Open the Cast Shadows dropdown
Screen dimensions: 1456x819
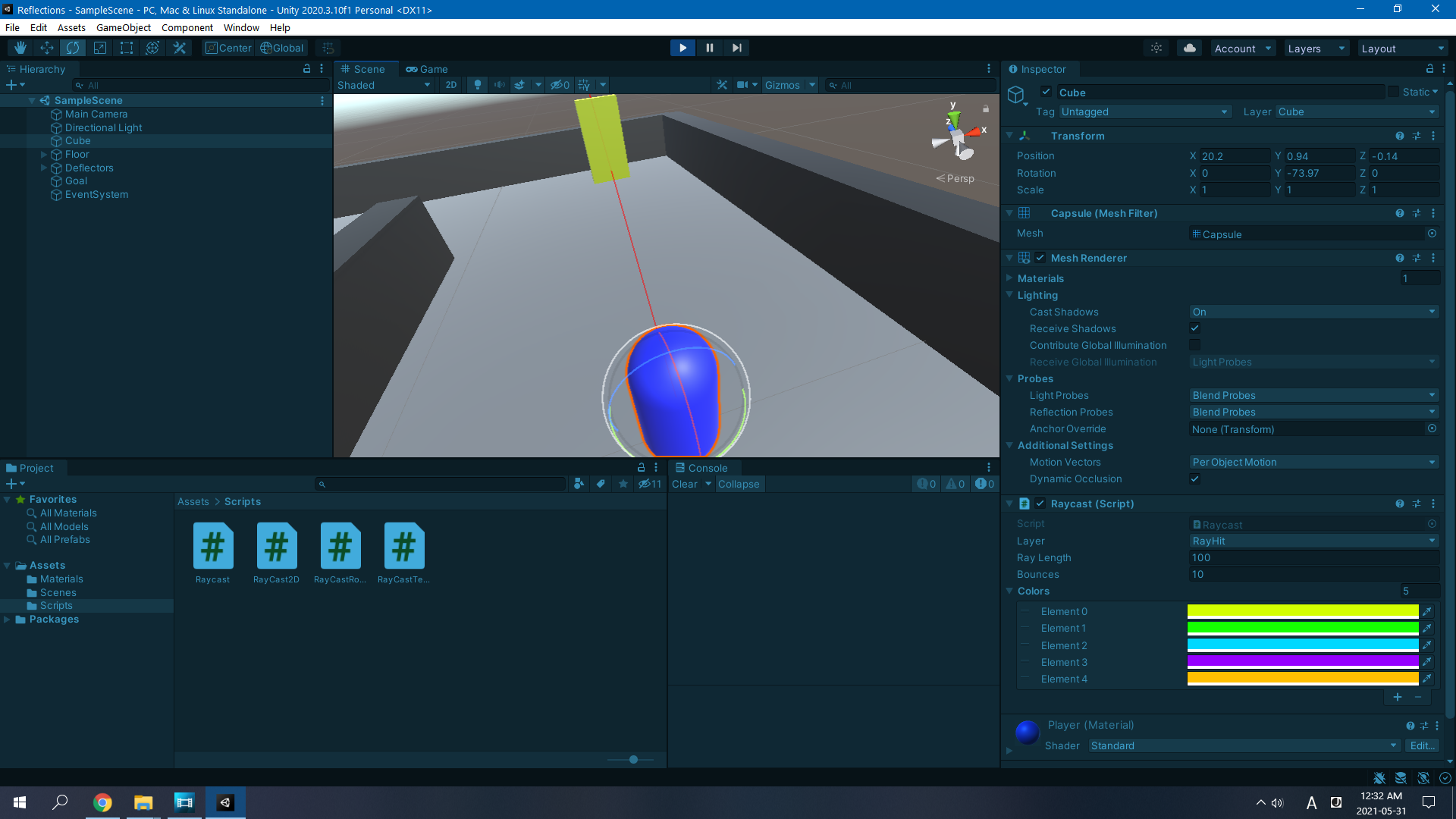[1313, 312]
